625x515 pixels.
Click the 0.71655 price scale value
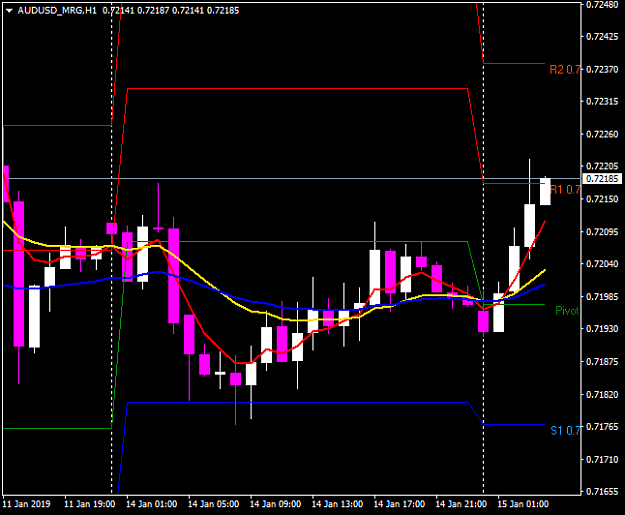(x=602, y=491)
